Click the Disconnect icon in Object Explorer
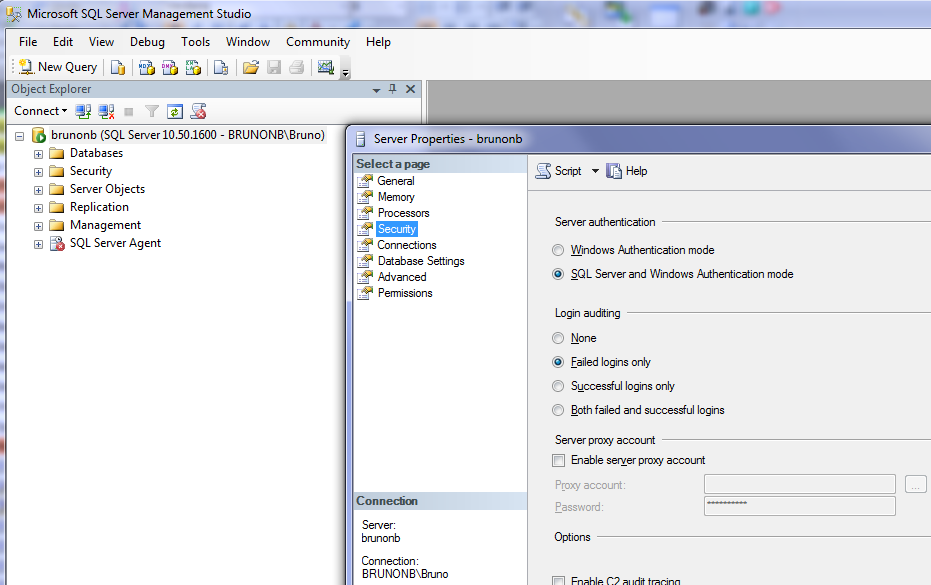This screenshot has height=585, width=931. pyautogui.click(x=106, y=111)
